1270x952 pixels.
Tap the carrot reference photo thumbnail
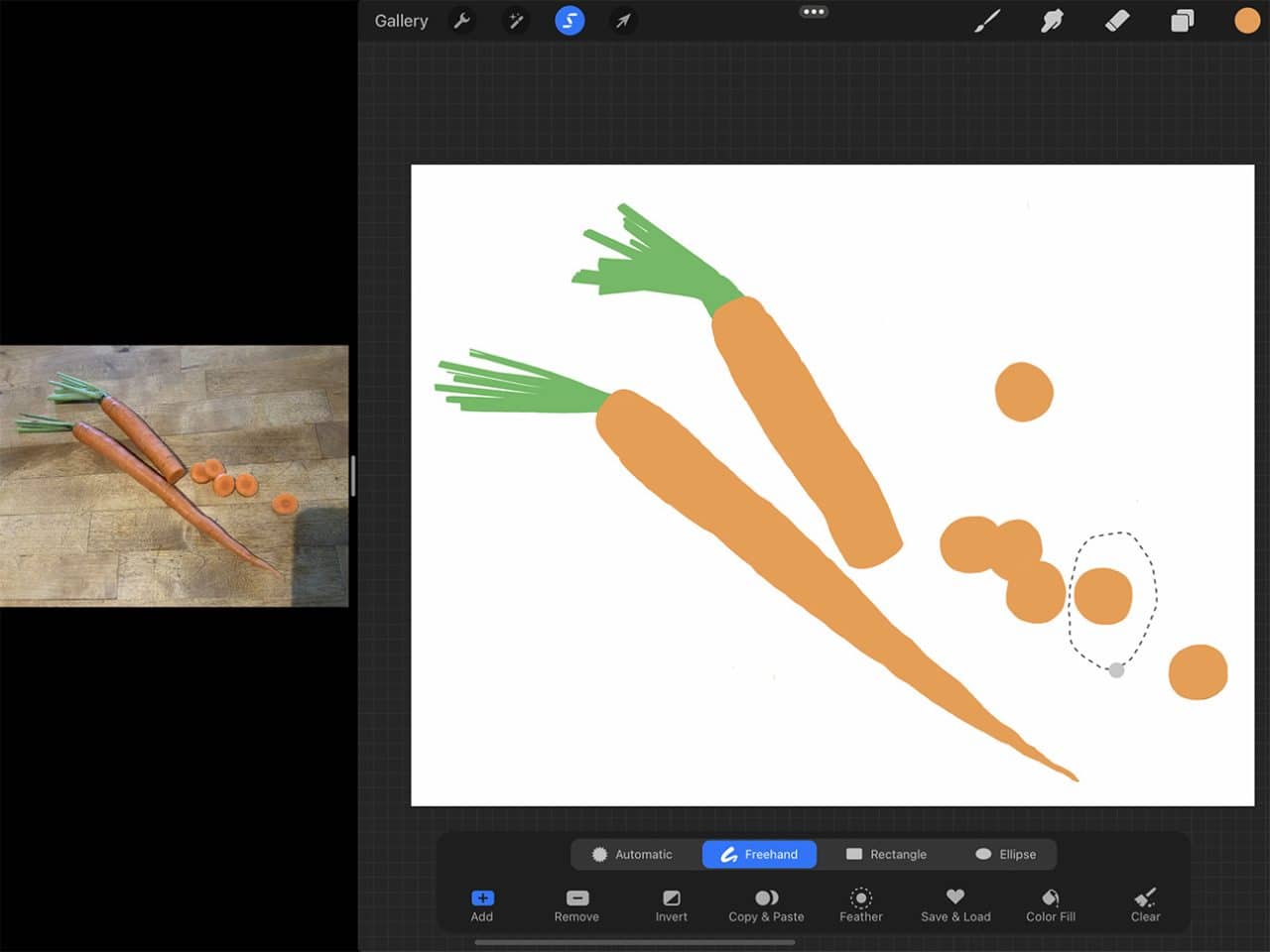click(x=174, y=476)
